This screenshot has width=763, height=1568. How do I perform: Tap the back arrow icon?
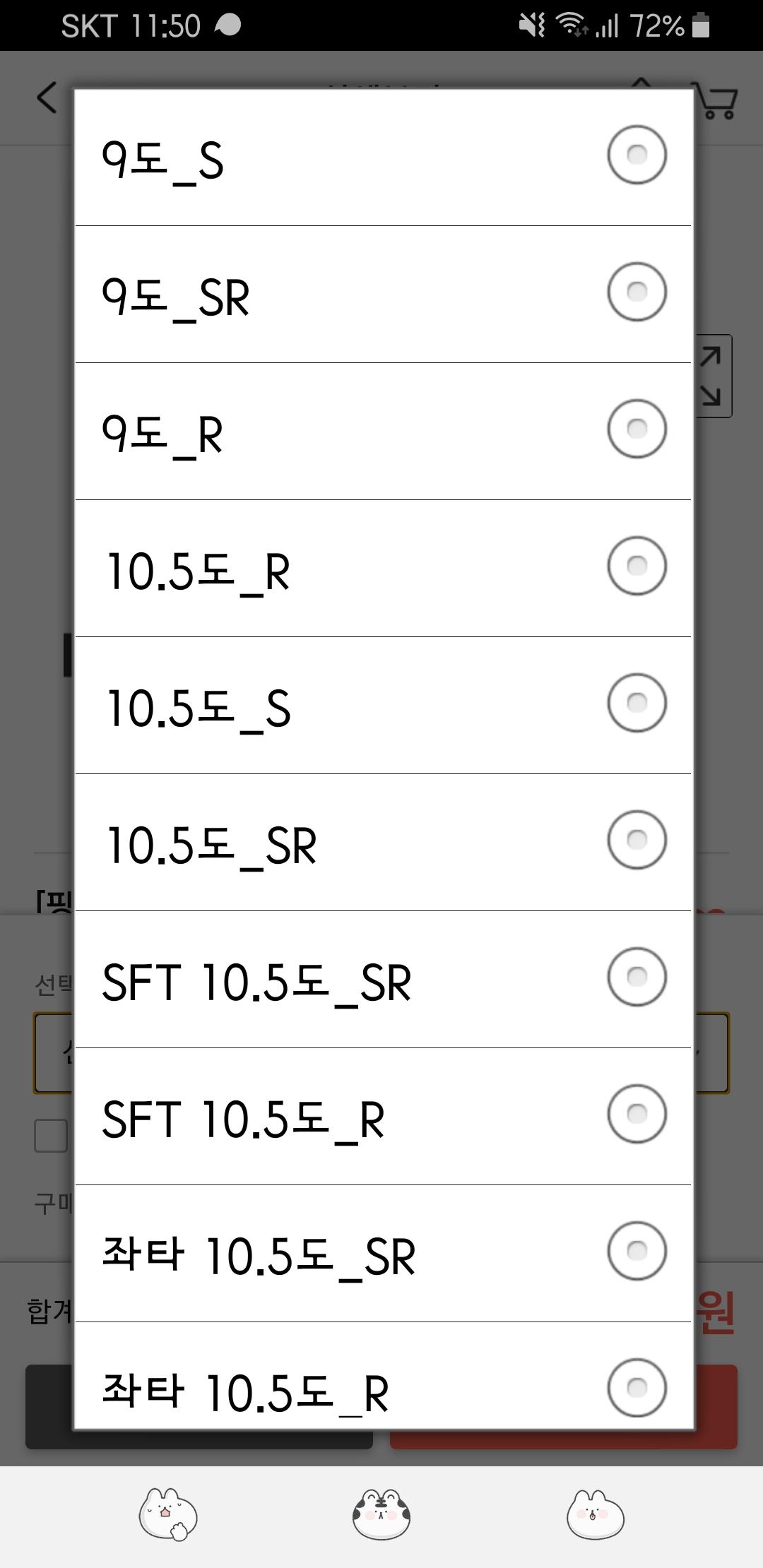[47, 97]
